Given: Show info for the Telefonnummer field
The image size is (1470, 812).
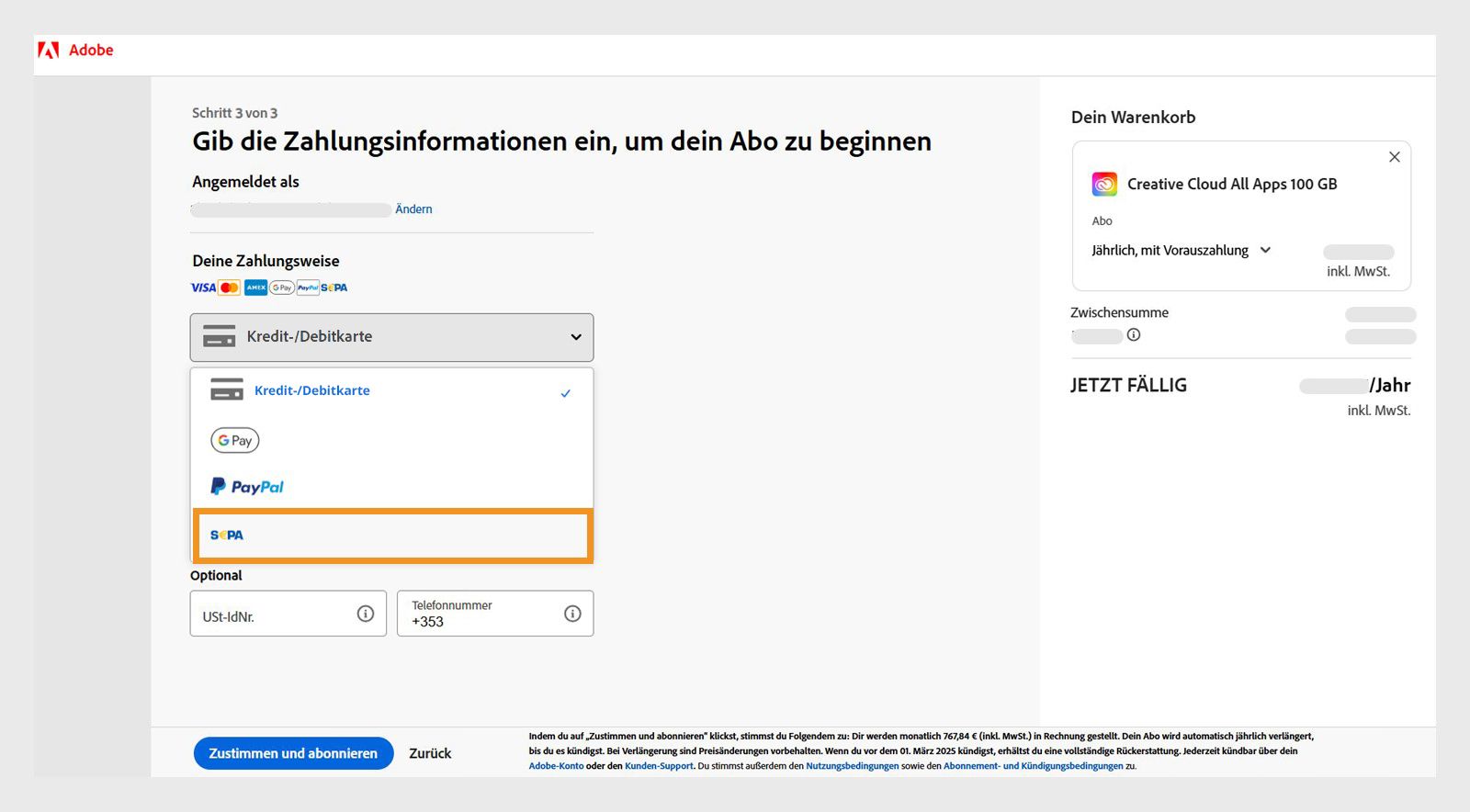Looking at the screenshot, I should [x=572, y=614].
